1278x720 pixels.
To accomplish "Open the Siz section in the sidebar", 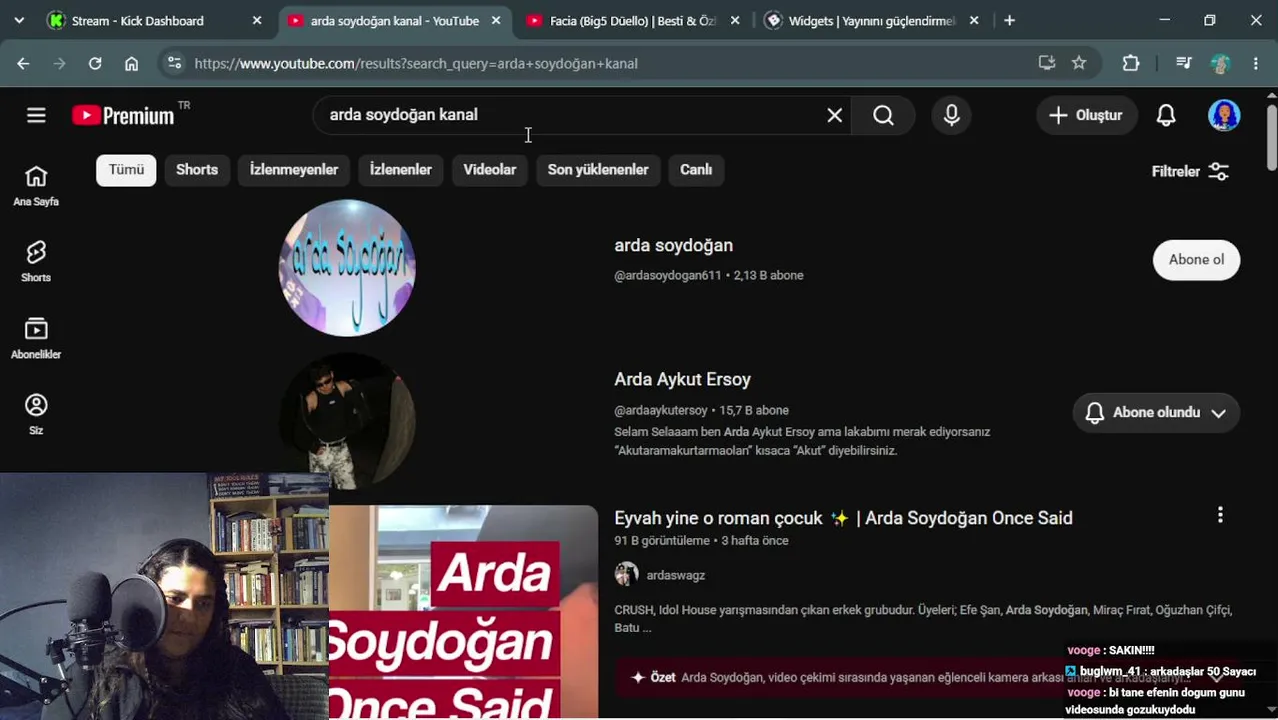I will (x=36, y=415).
